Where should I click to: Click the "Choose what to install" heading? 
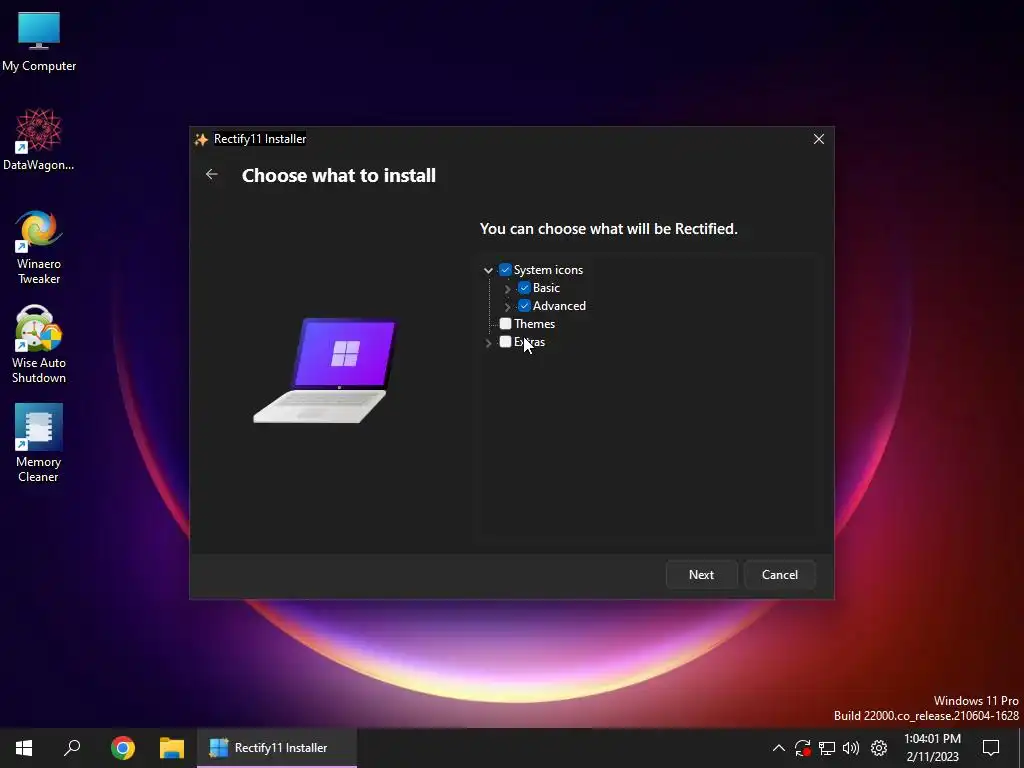pyautogui.click(x=338, y=175)
